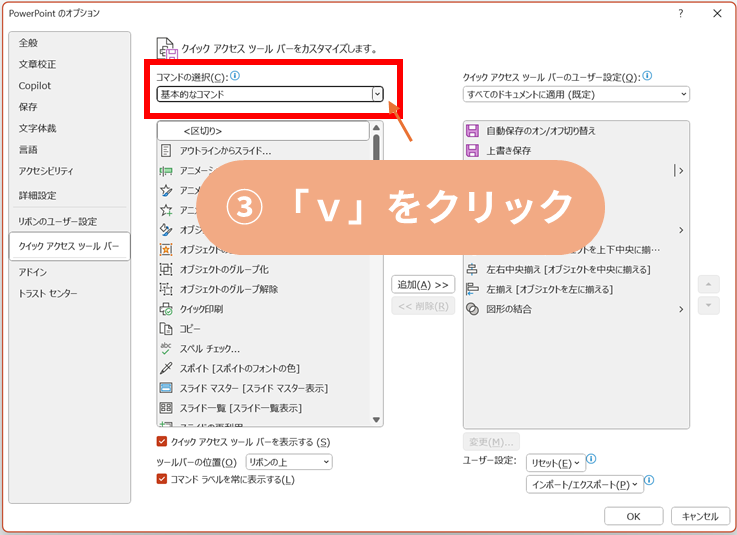
Task: Click the Ungroup Objects command icon
Action: [x=166, y=289]
